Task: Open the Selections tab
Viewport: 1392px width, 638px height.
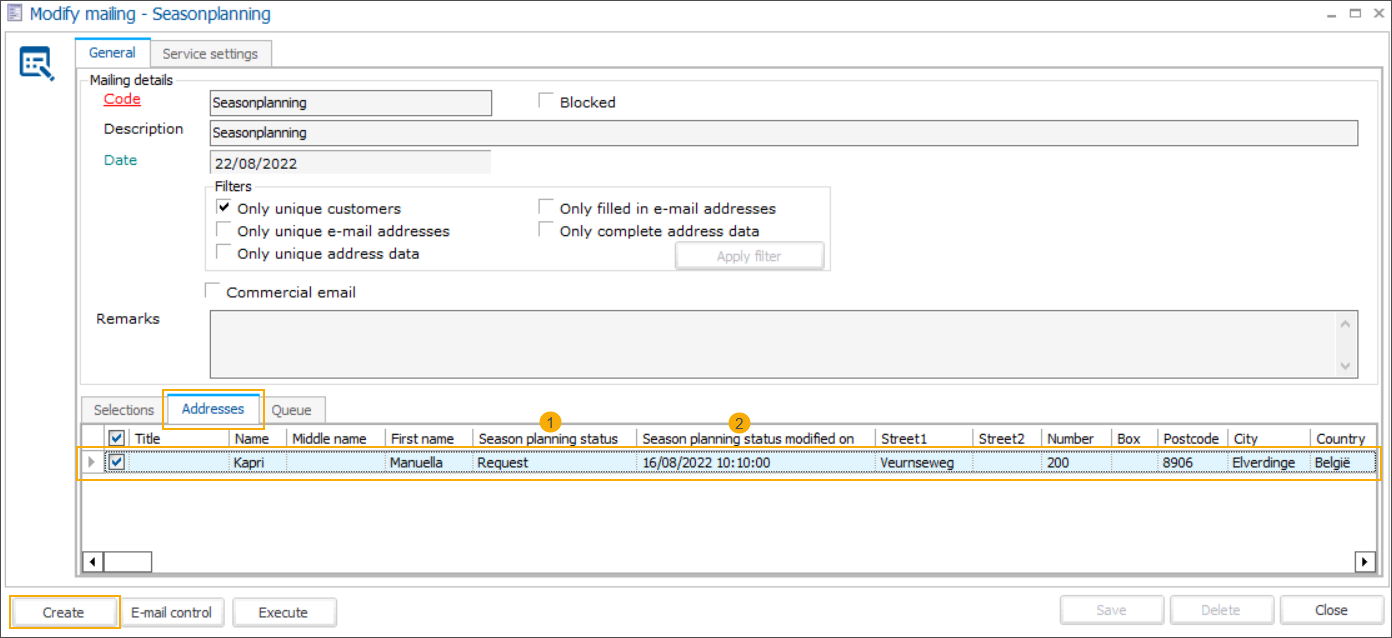Action: 124,410
